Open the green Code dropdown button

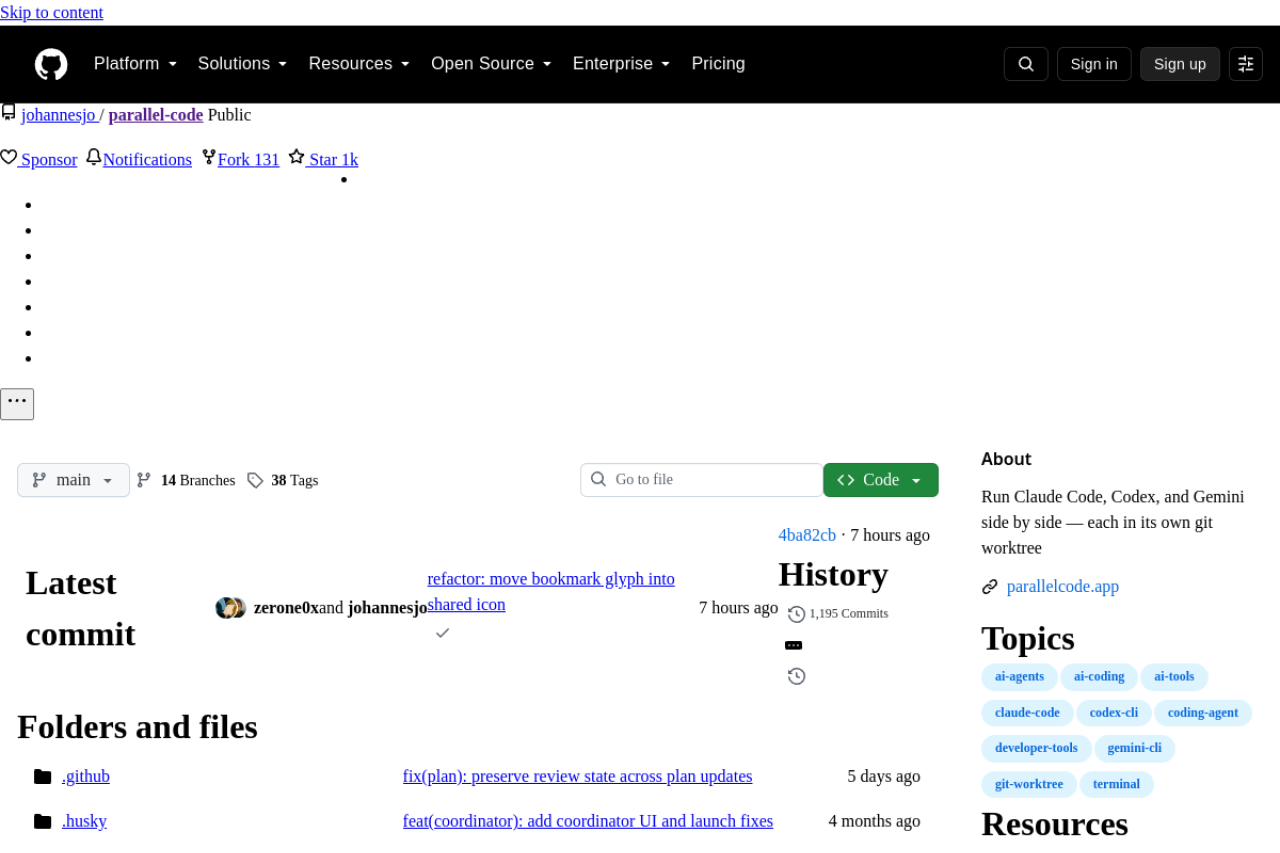pos(881,480)
